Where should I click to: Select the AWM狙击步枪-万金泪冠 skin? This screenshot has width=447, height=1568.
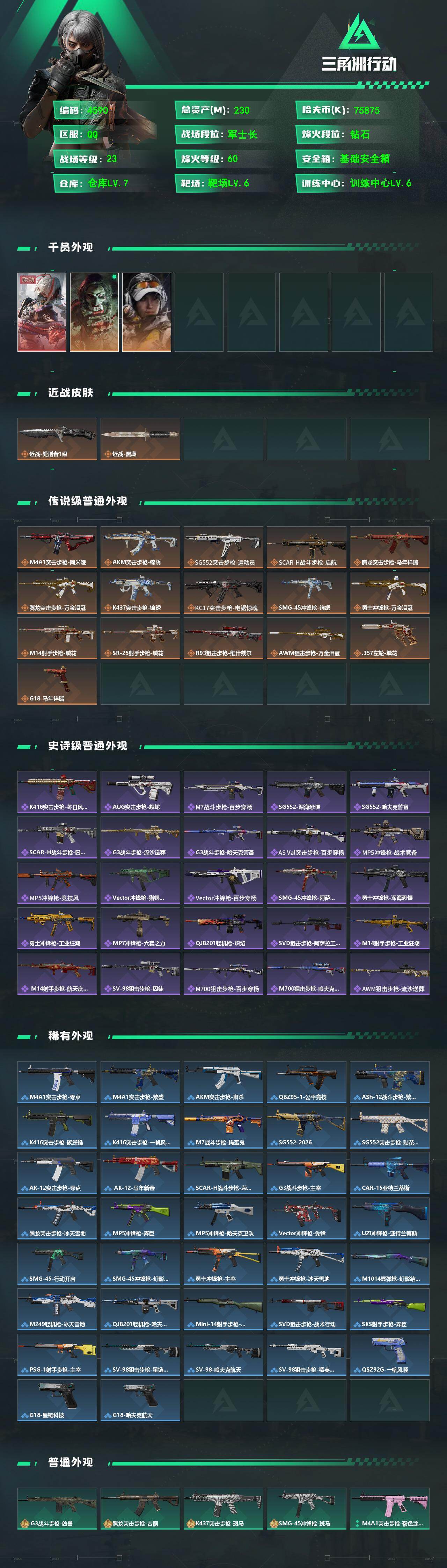(x=307, y=638)
